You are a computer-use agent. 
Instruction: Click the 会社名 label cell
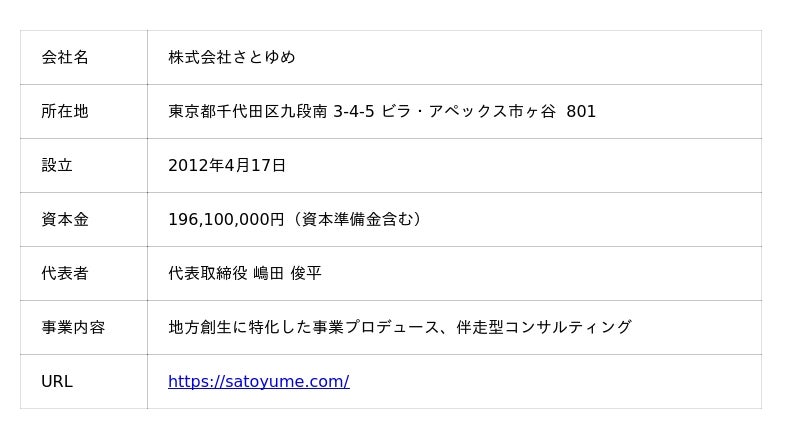pyautogui.click(x=65, y=57)
